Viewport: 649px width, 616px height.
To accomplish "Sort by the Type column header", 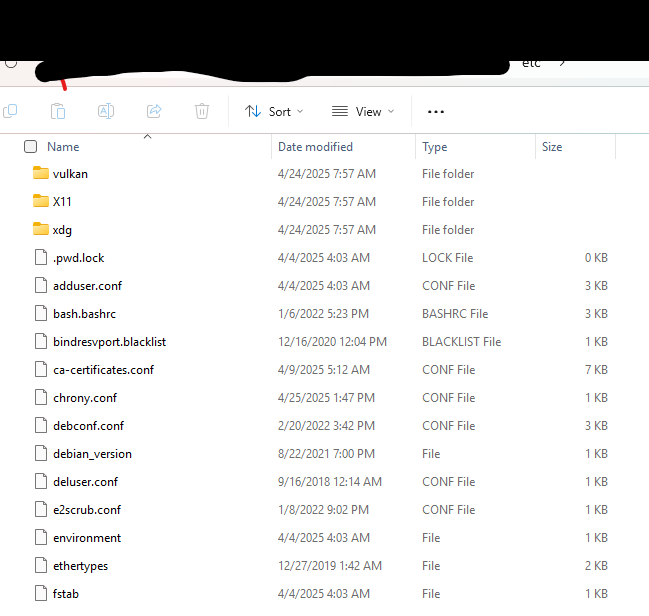I will (435, 147).
